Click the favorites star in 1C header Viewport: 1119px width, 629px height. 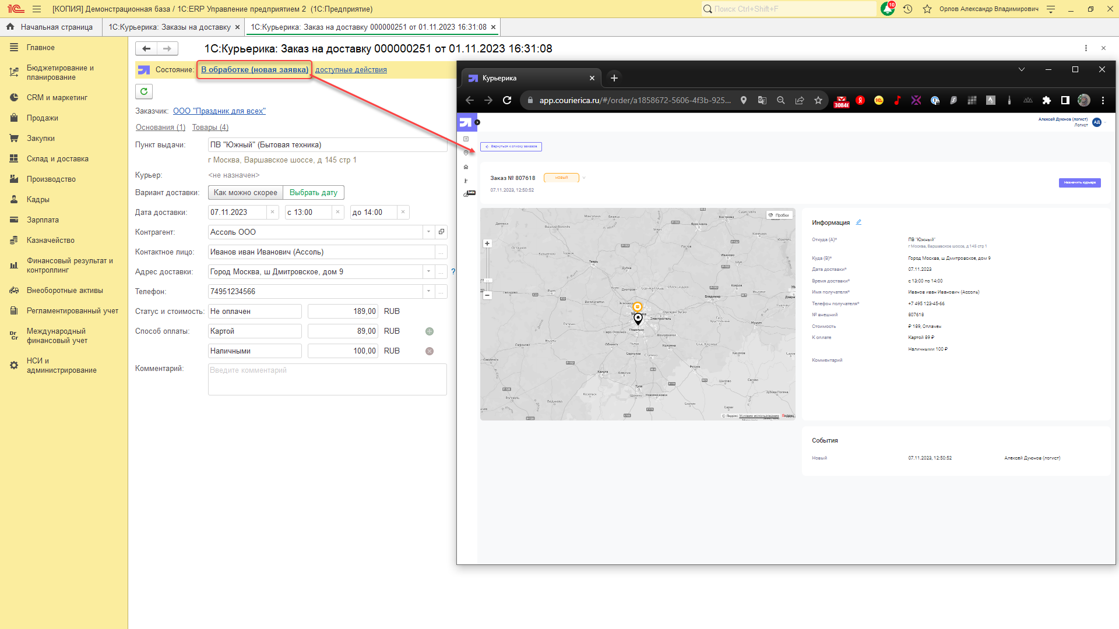(x=927, y=9)
